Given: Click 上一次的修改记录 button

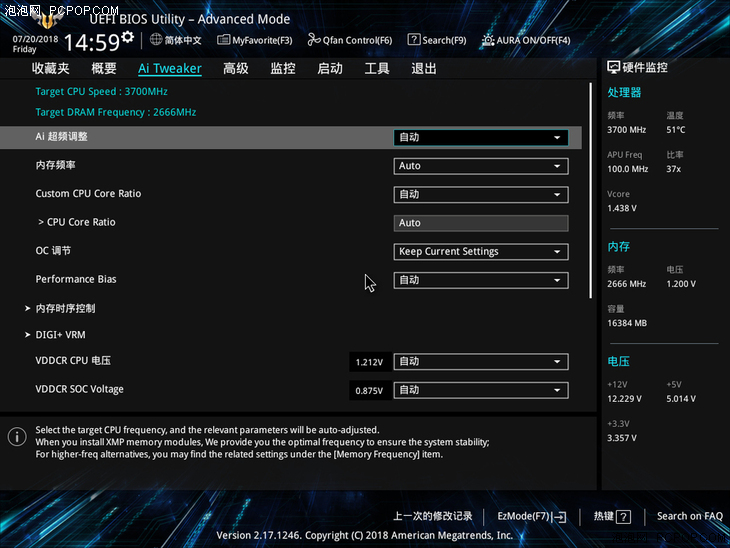Looking at the screenshot, I should tap(433, 516).
